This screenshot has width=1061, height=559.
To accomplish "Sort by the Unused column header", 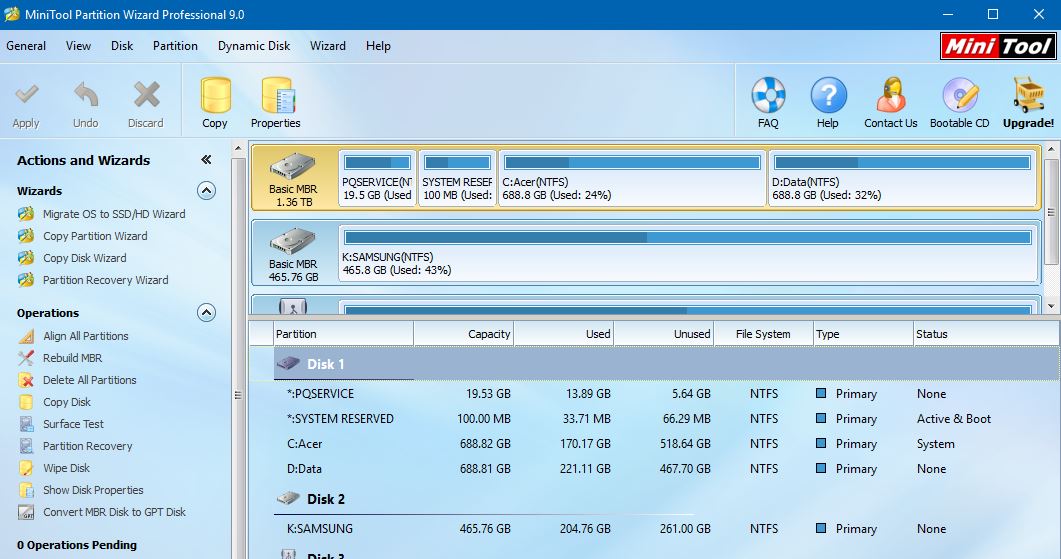I will [664, 334].
